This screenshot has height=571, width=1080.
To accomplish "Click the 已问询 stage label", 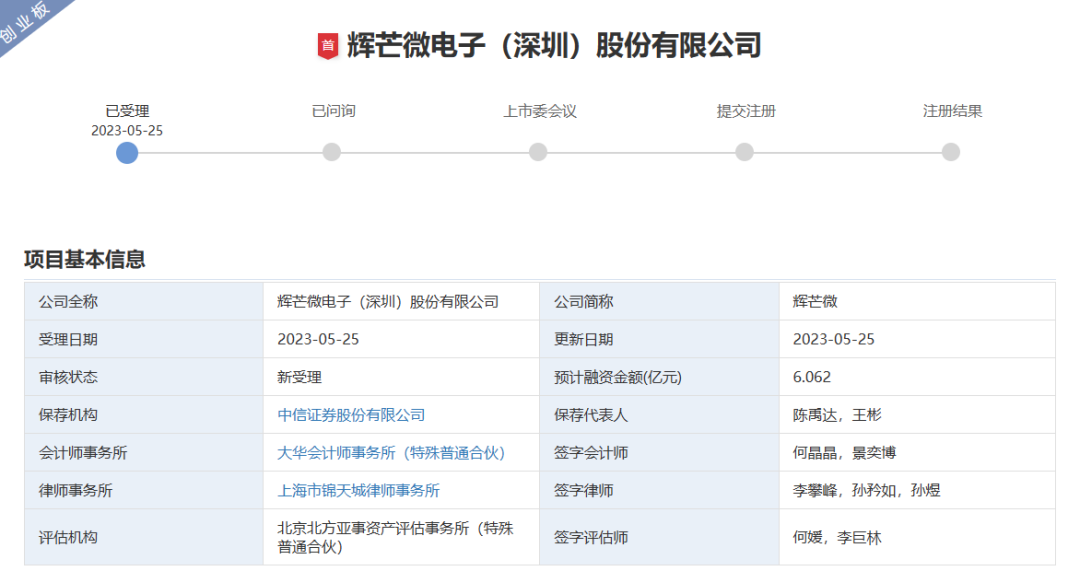I will [x=333, y=112].
